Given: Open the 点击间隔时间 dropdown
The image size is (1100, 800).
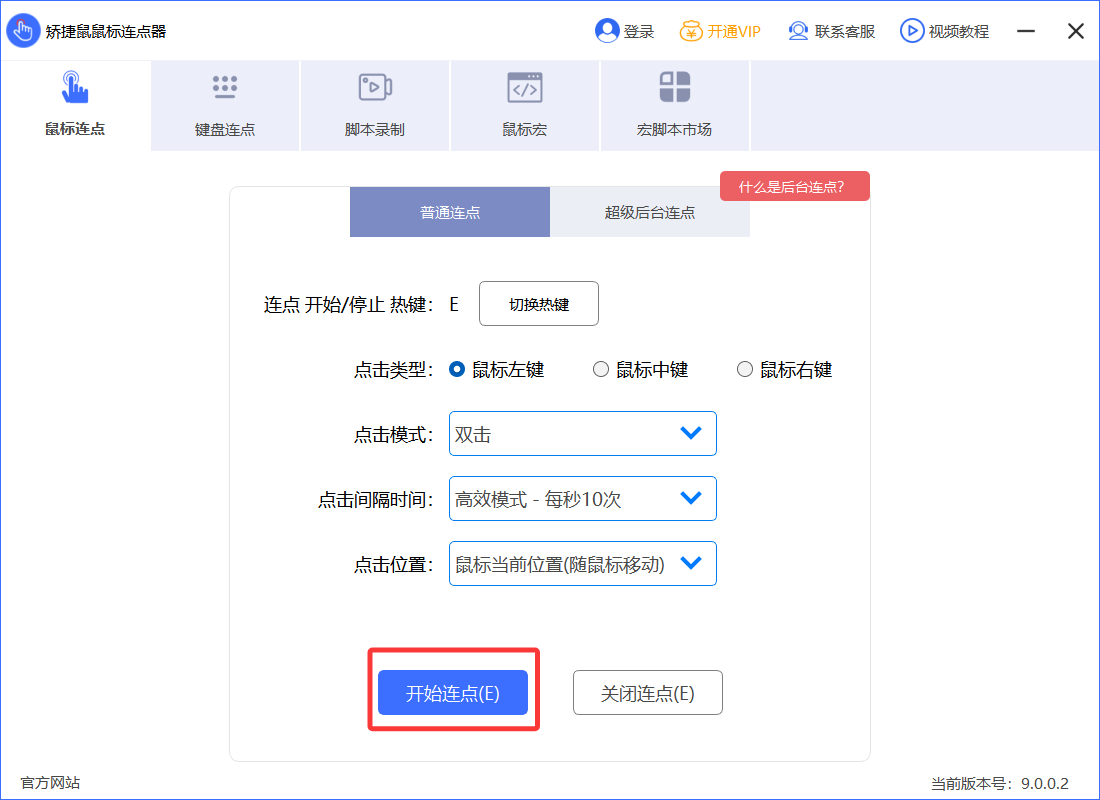Looking at the screenshot, I should coord(582,499).
